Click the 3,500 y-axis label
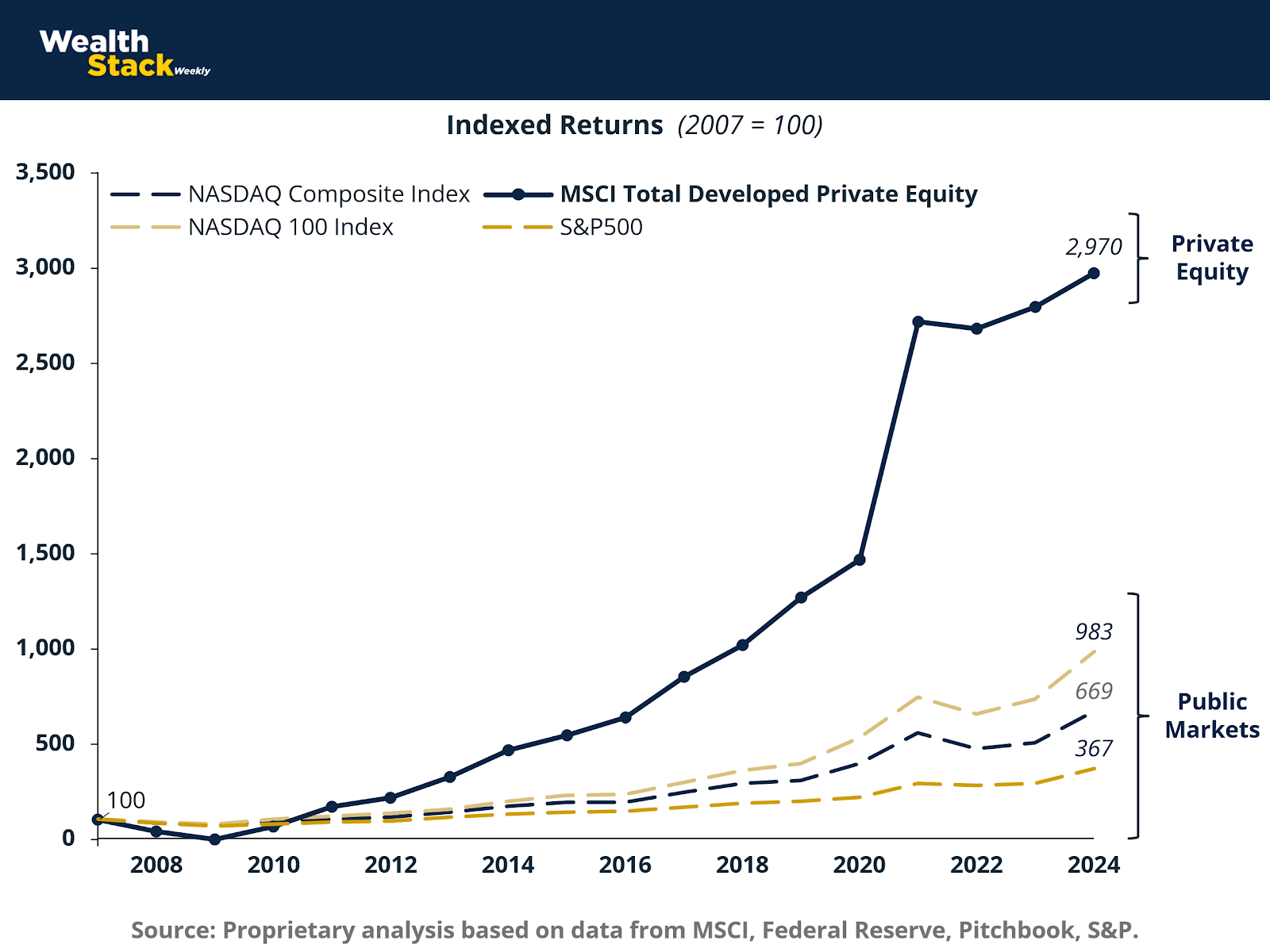 [x=45, y=172]
